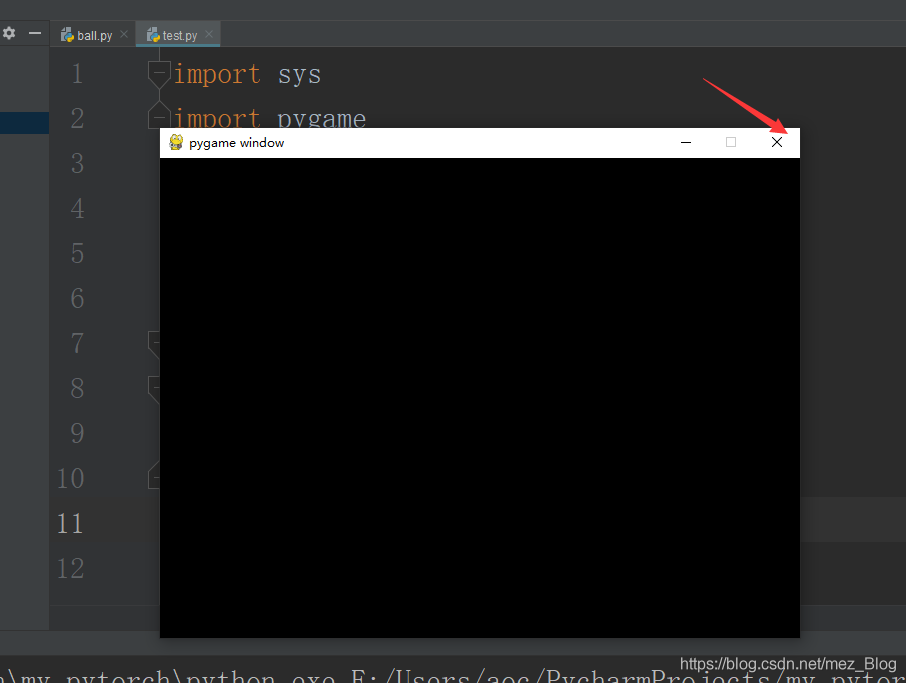
Task: Select the highlighted item in project sidebar
Action: [24, 123]
